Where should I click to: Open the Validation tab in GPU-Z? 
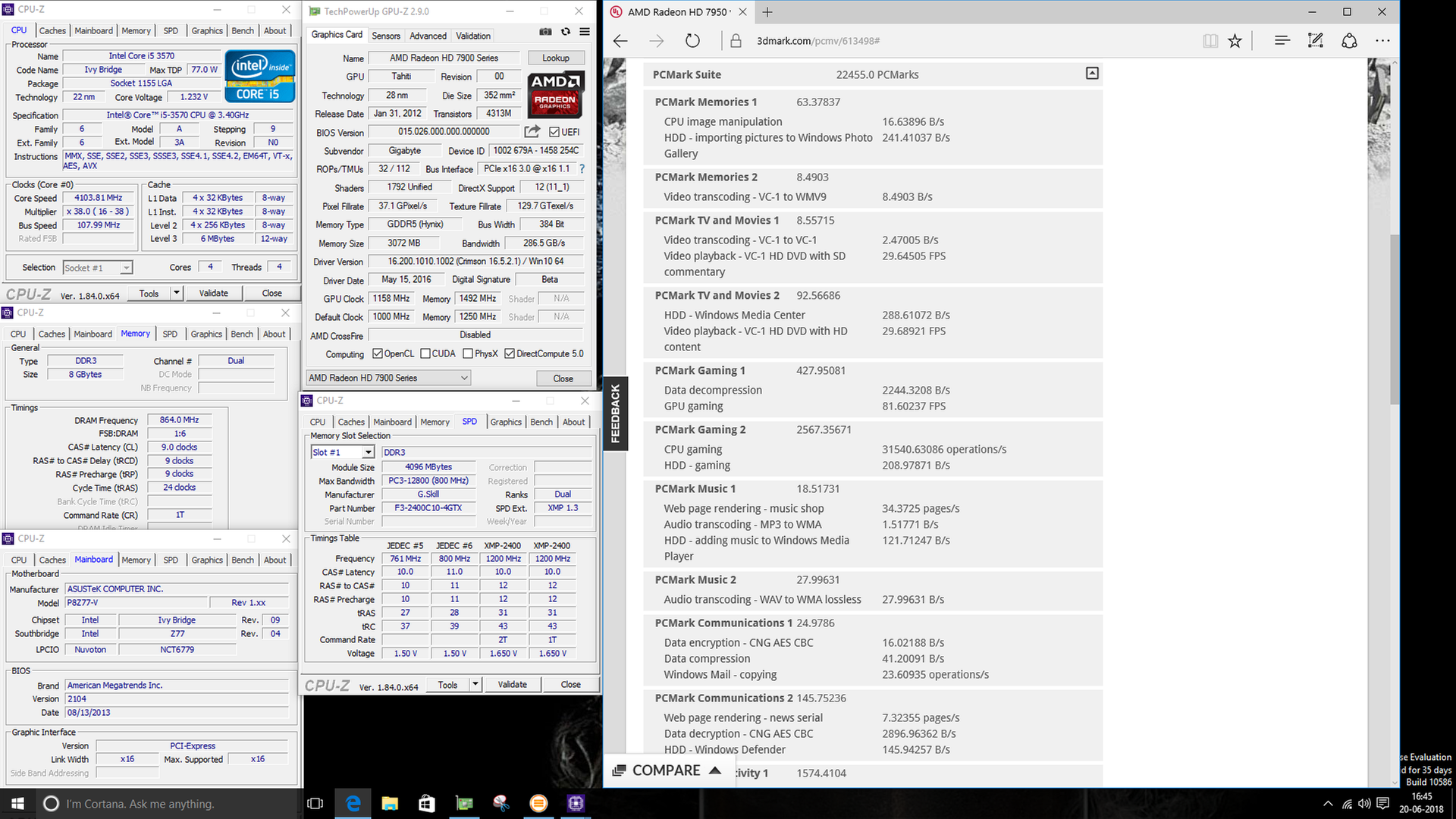click(473, 36)
